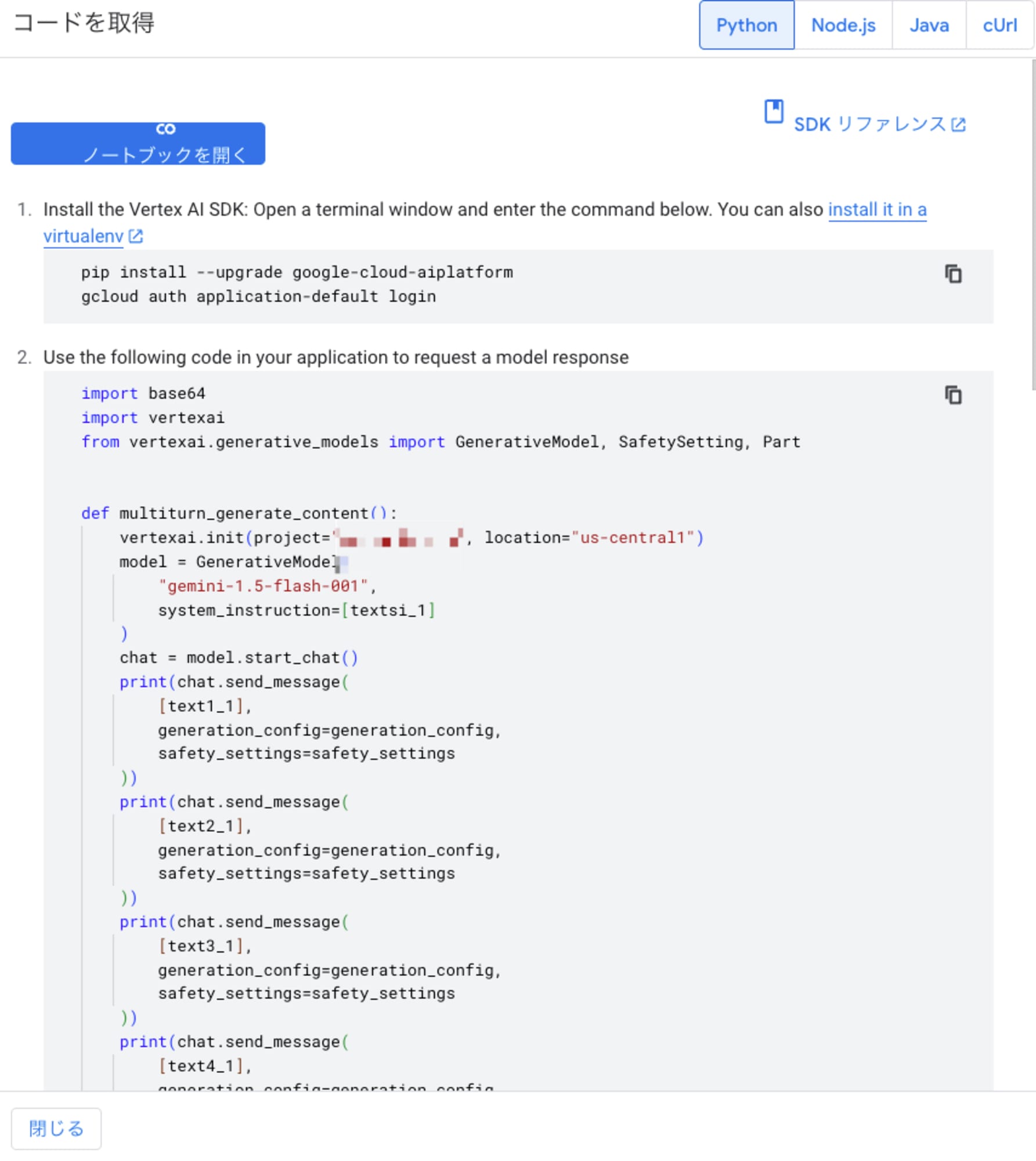Screen dimensions: 1036x1161
Task: Click the 'system_instruction=[textsi_1]' line
Action: 297,611
